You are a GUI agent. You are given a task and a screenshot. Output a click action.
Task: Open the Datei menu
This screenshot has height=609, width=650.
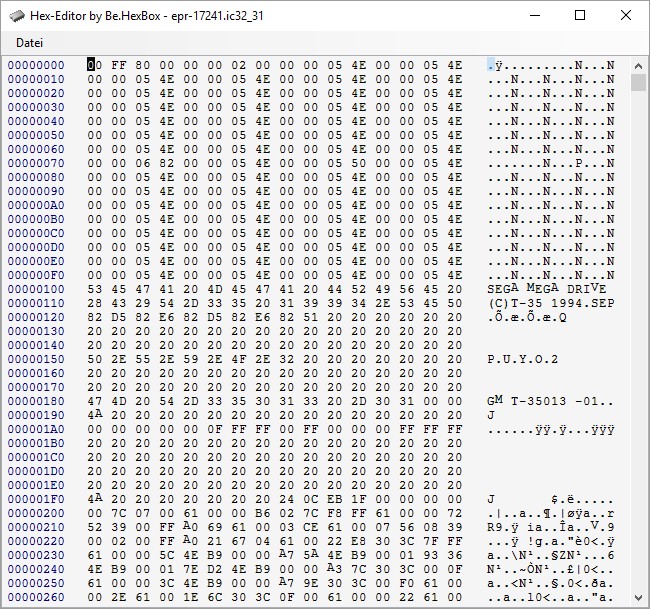click(29, 43)
